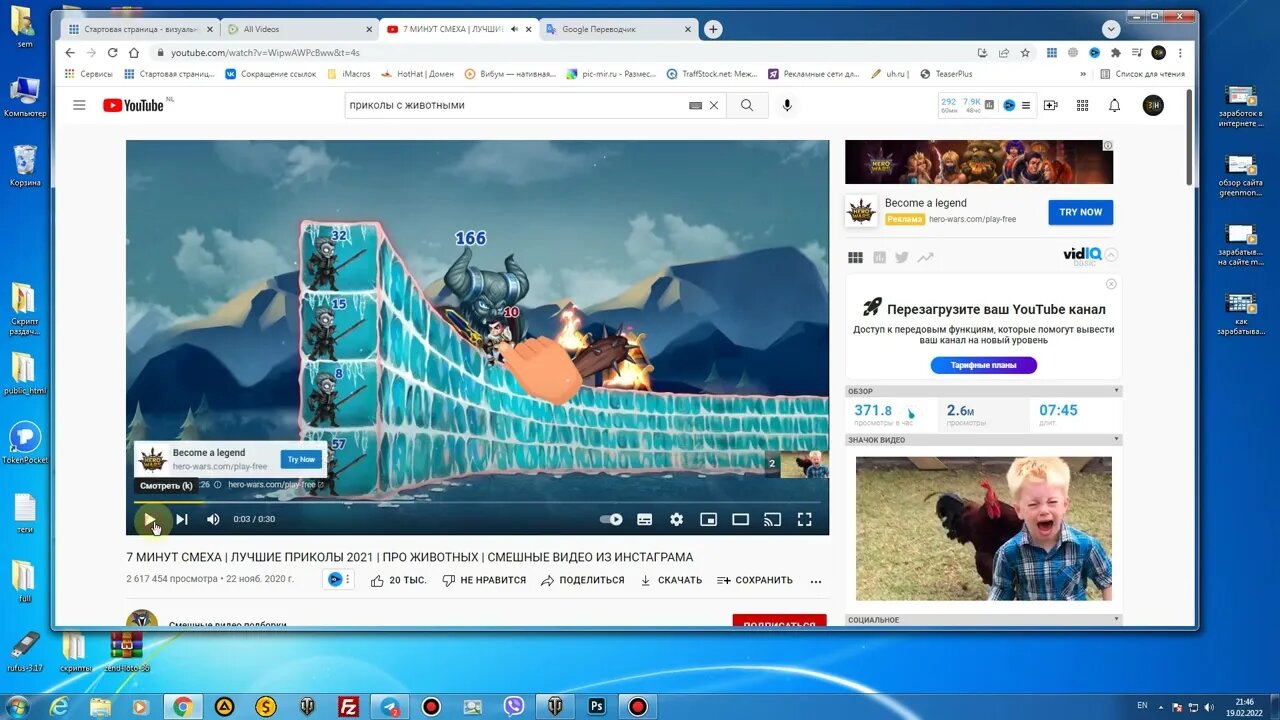
Task: Switch to the Стартовая страница browser tab
Action: pos(140,29)
